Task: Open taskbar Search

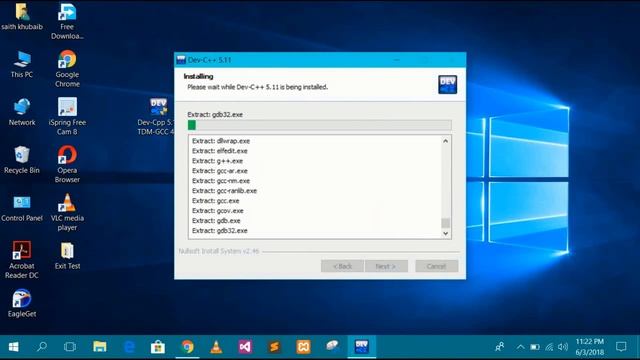Action: pyautogui.click(x=42, y=347)
